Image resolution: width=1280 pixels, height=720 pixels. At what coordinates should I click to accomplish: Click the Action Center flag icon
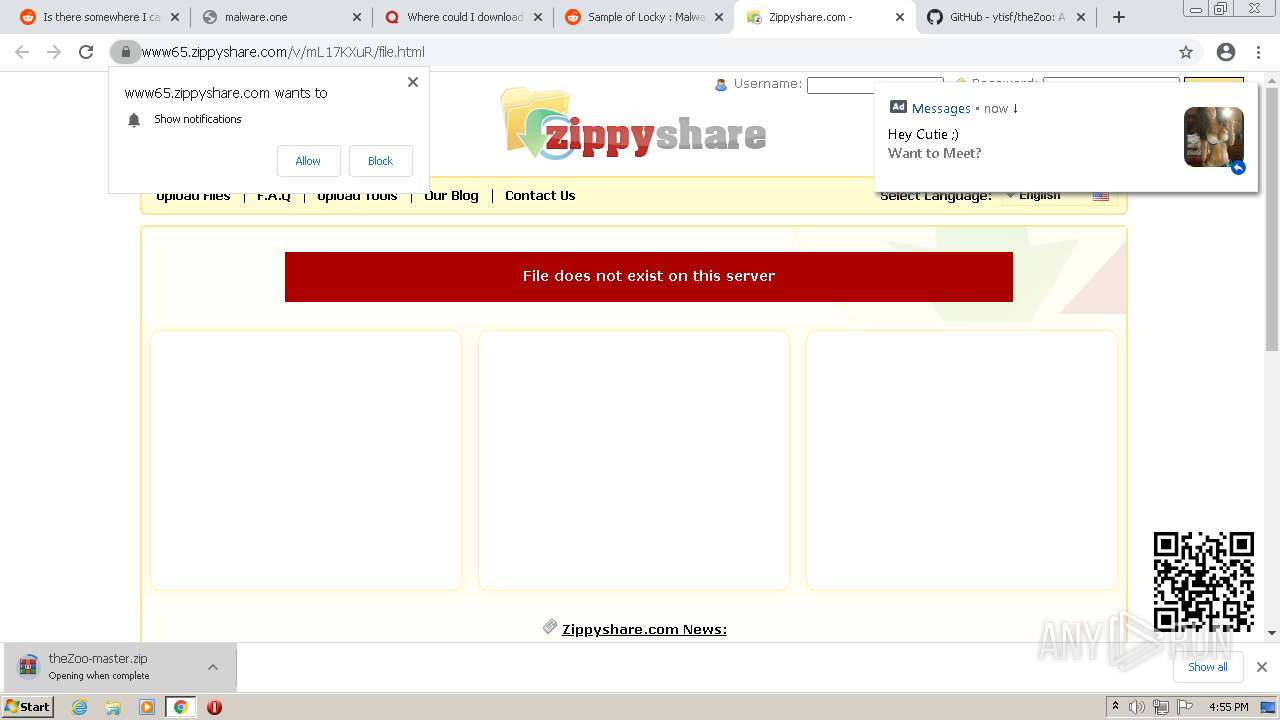coord(1185,707)
